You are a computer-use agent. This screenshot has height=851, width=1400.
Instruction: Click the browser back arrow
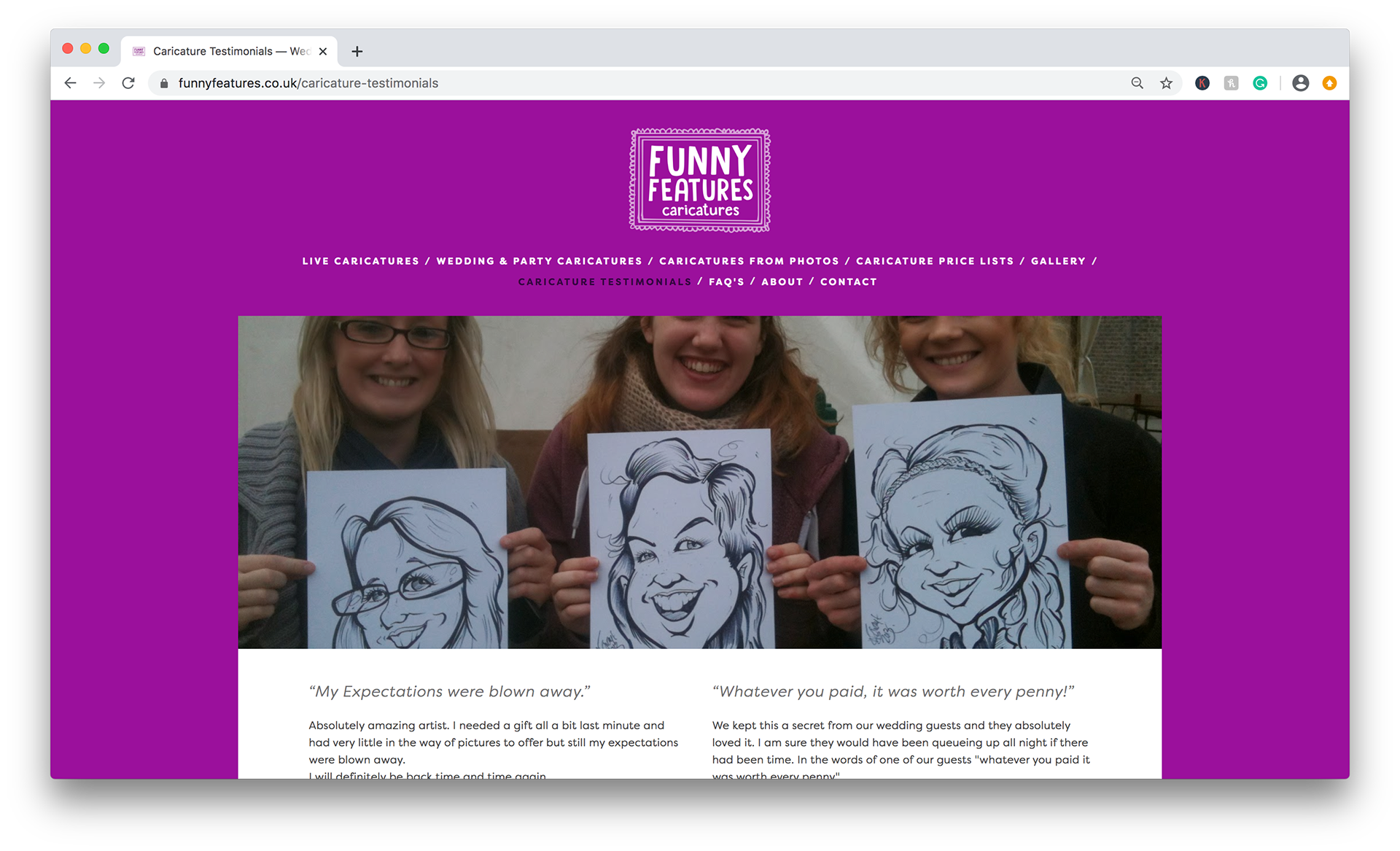tap(70, 83)
